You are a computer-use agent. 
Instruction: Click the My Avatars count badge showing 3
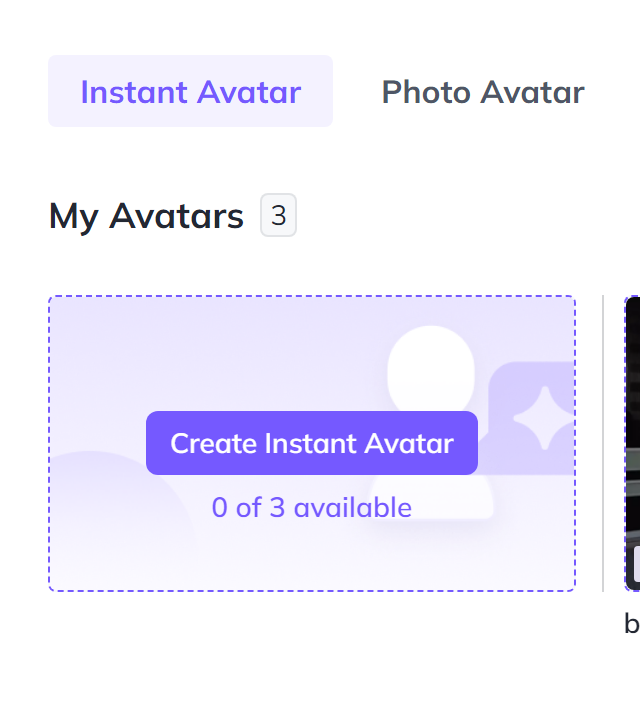pos(278,215)
